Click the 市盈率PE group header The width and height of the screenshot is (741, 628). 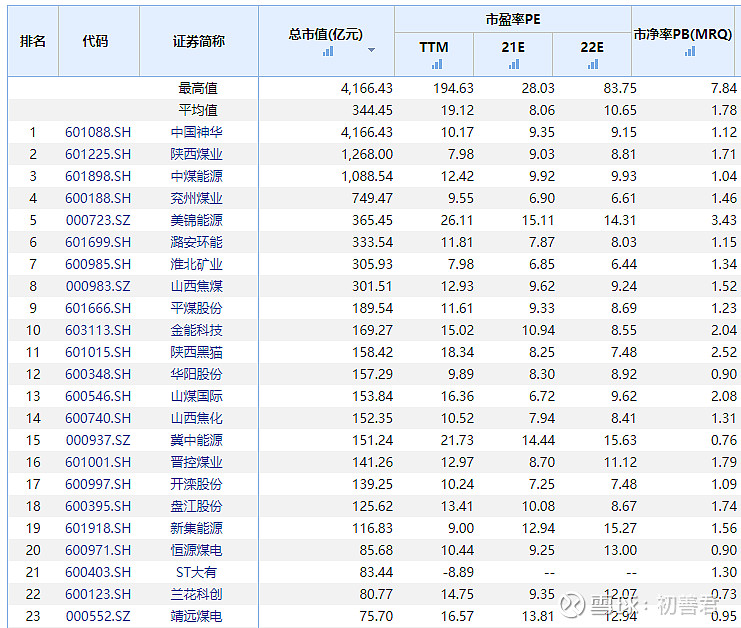(x=513, y=19)
